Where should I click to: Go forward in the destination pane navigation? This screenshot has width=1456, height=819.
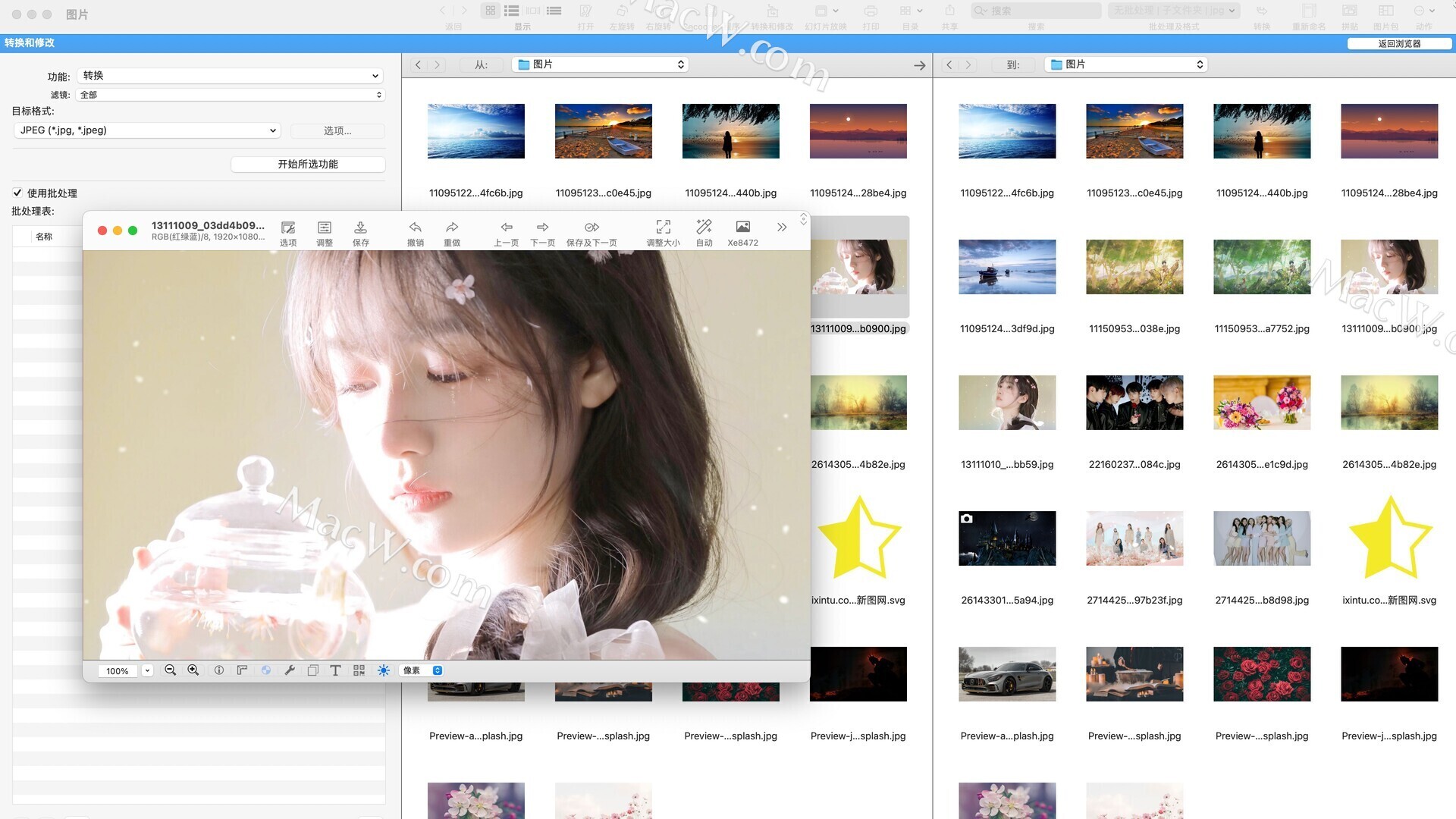coord(968,64)
